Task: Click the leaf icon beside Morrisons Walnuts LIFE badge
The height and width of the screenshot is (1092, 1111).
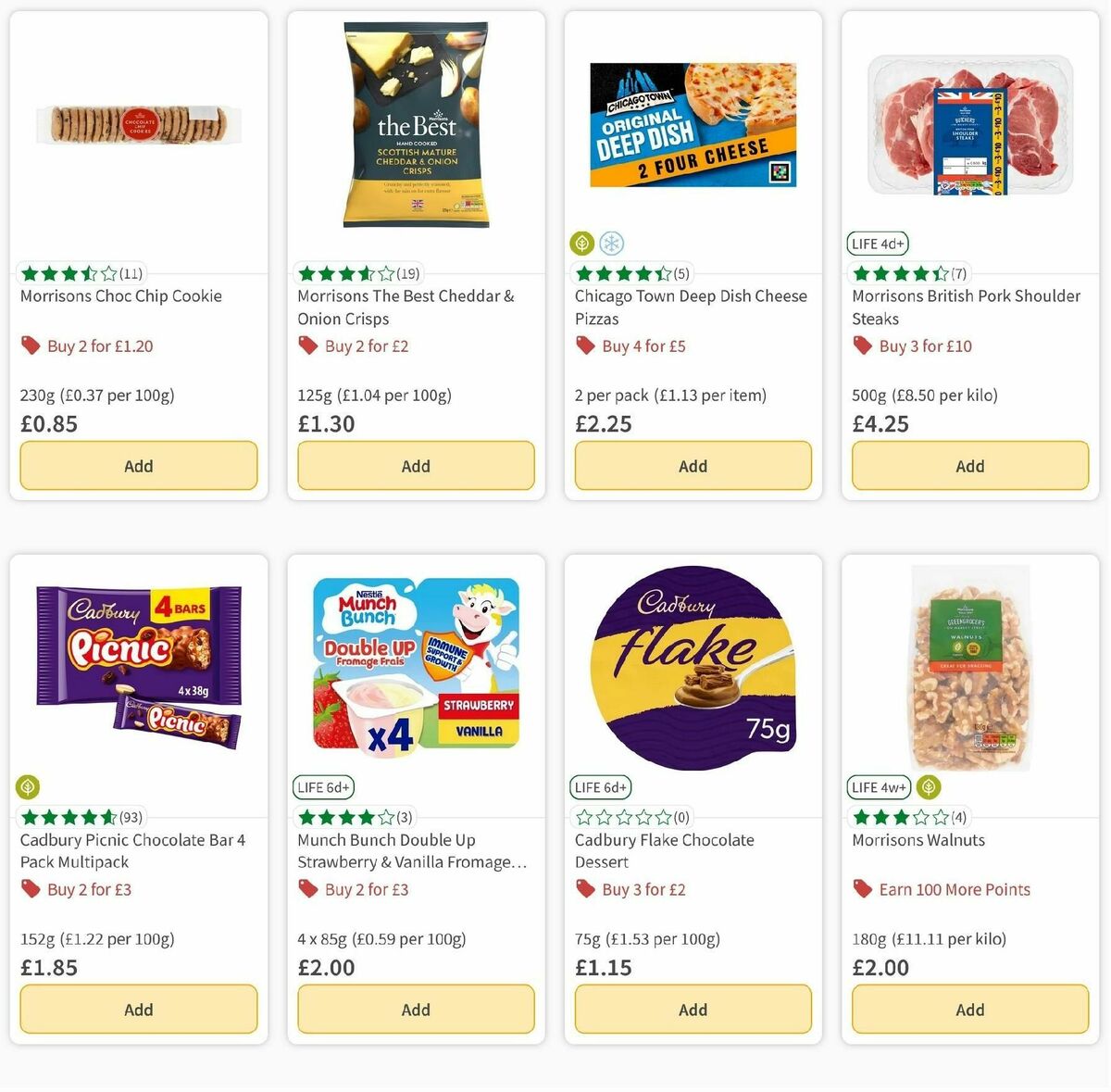Action: point(929,786)
